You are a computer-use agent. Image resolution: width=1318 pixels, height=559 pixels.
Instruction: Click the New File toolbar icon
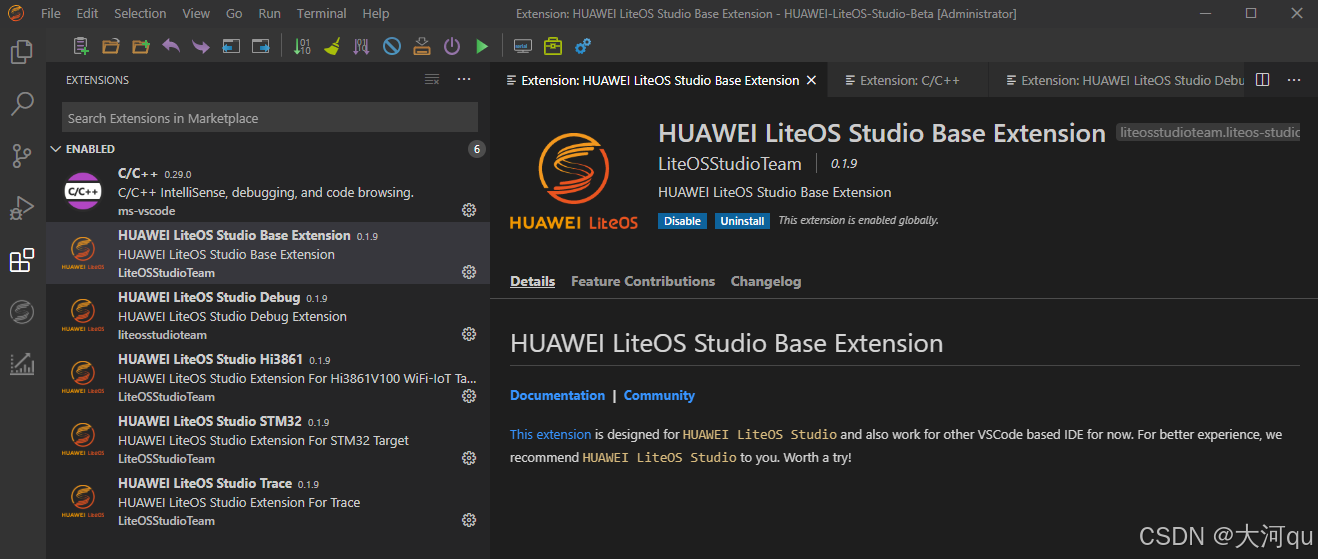81,46
